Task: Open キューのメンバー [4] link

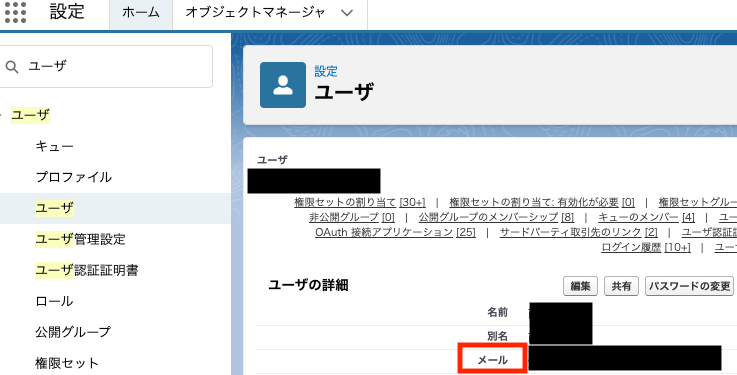Action: point(646,218)
